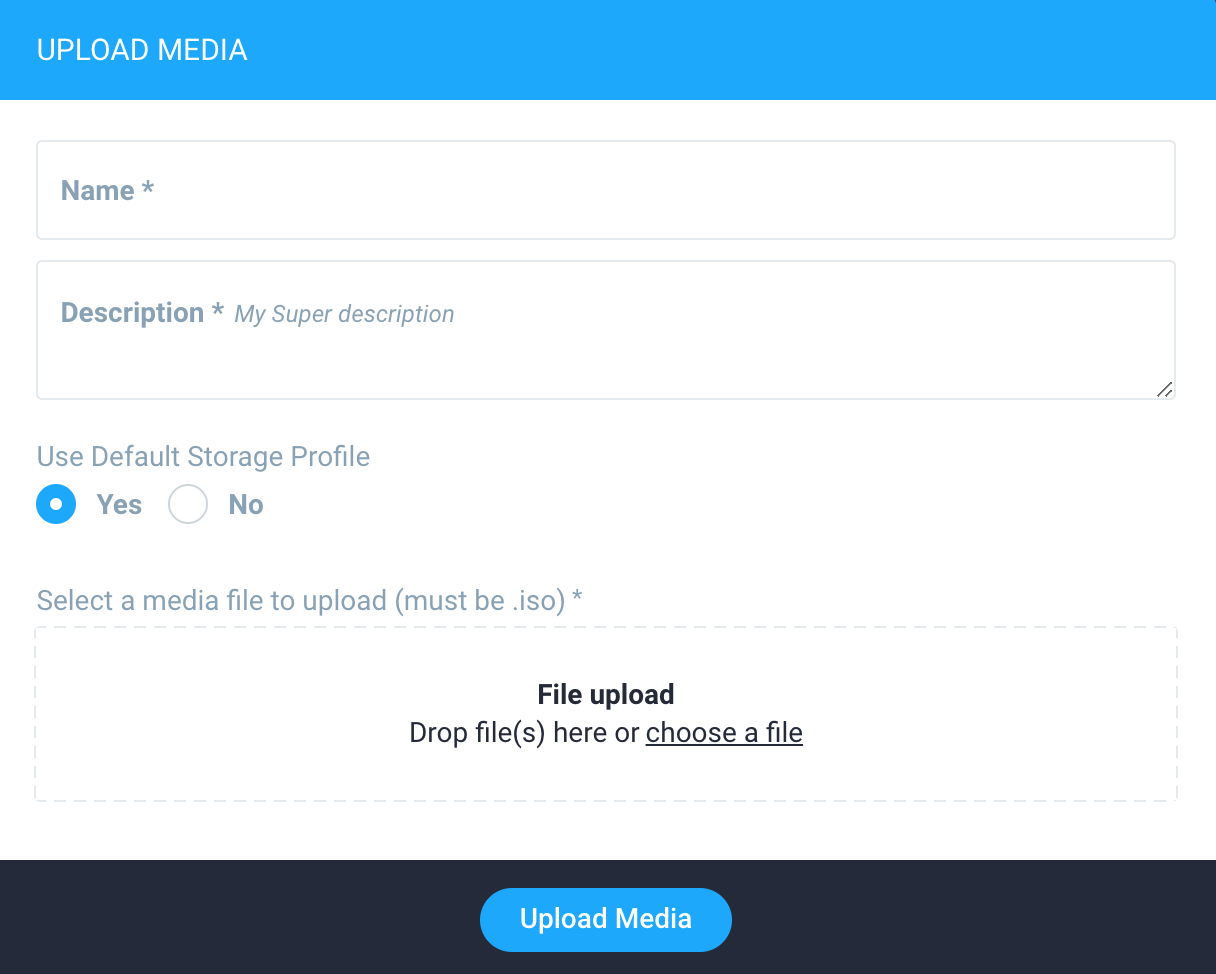Click the "Description *" field label
The width and height of the screenshot is (1216, 974).
tap(142, 313)
